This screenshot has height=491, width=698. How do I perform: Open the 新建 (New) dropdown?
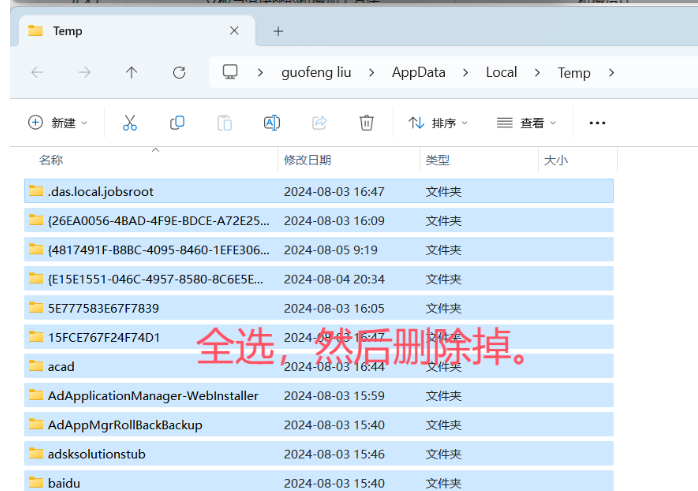[58, 122]
